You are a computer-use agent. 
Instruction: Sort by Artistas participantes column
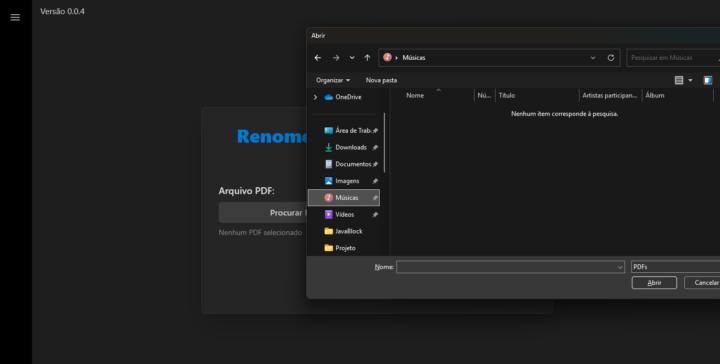(x=611, y=95)
